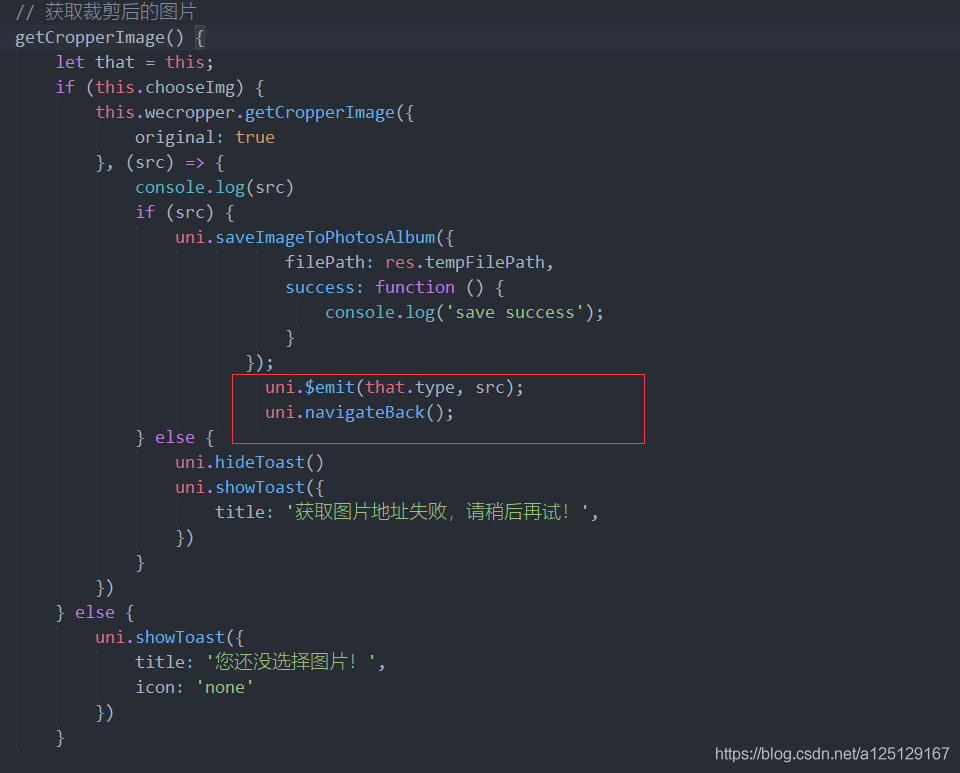This screenshot has width=960, height=773.
Task: Click 'uni.navigateBack();' line
Action: (359, 413)
